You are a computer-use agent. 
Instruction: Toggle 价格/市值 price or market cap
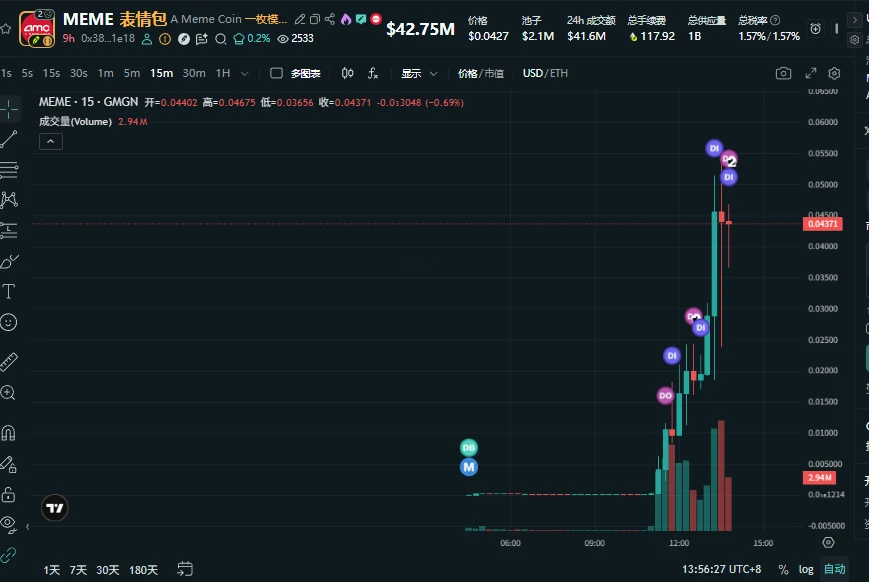point(480,73)
